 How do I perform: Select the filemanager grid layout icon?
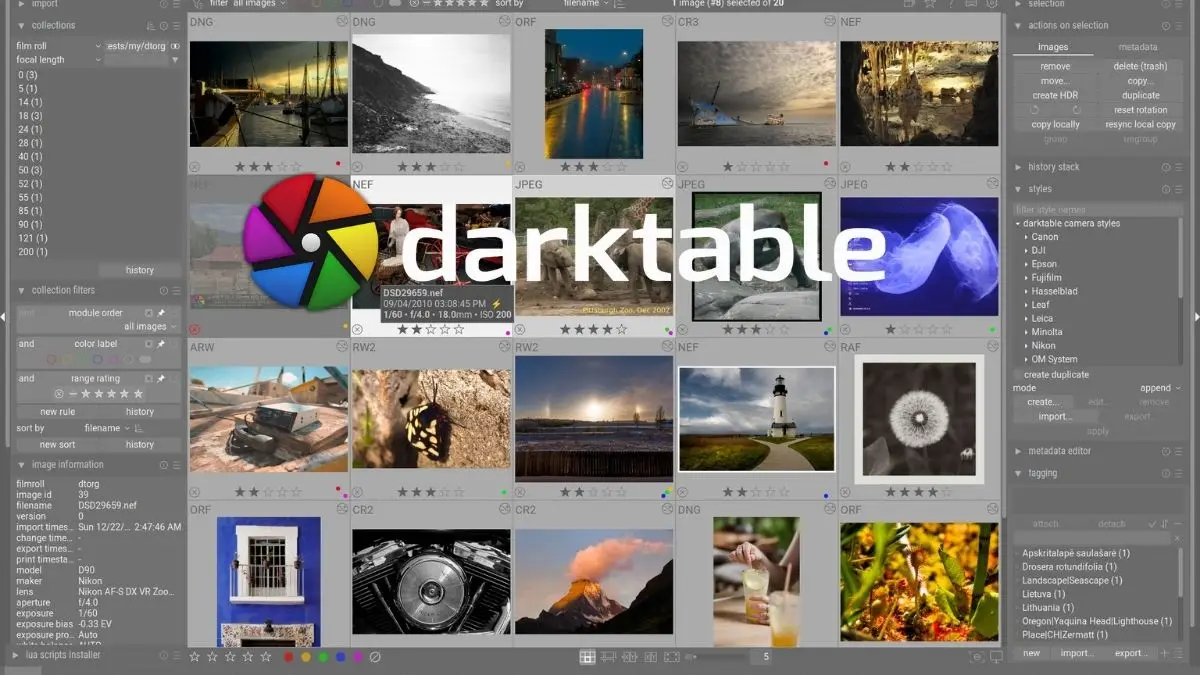tap(587, 657)
